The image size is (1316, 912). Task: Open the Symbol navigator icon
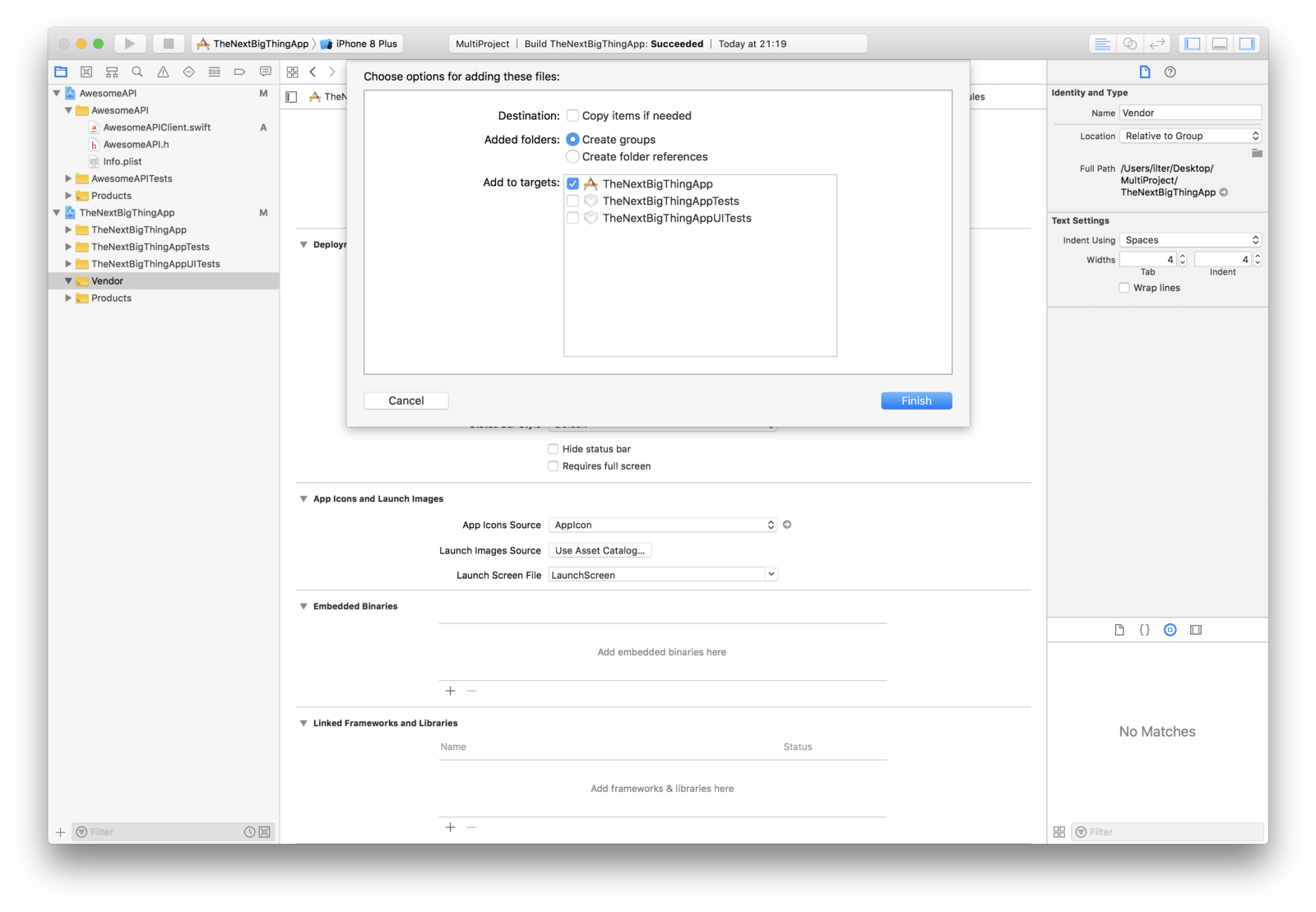(x=112, y=72)
